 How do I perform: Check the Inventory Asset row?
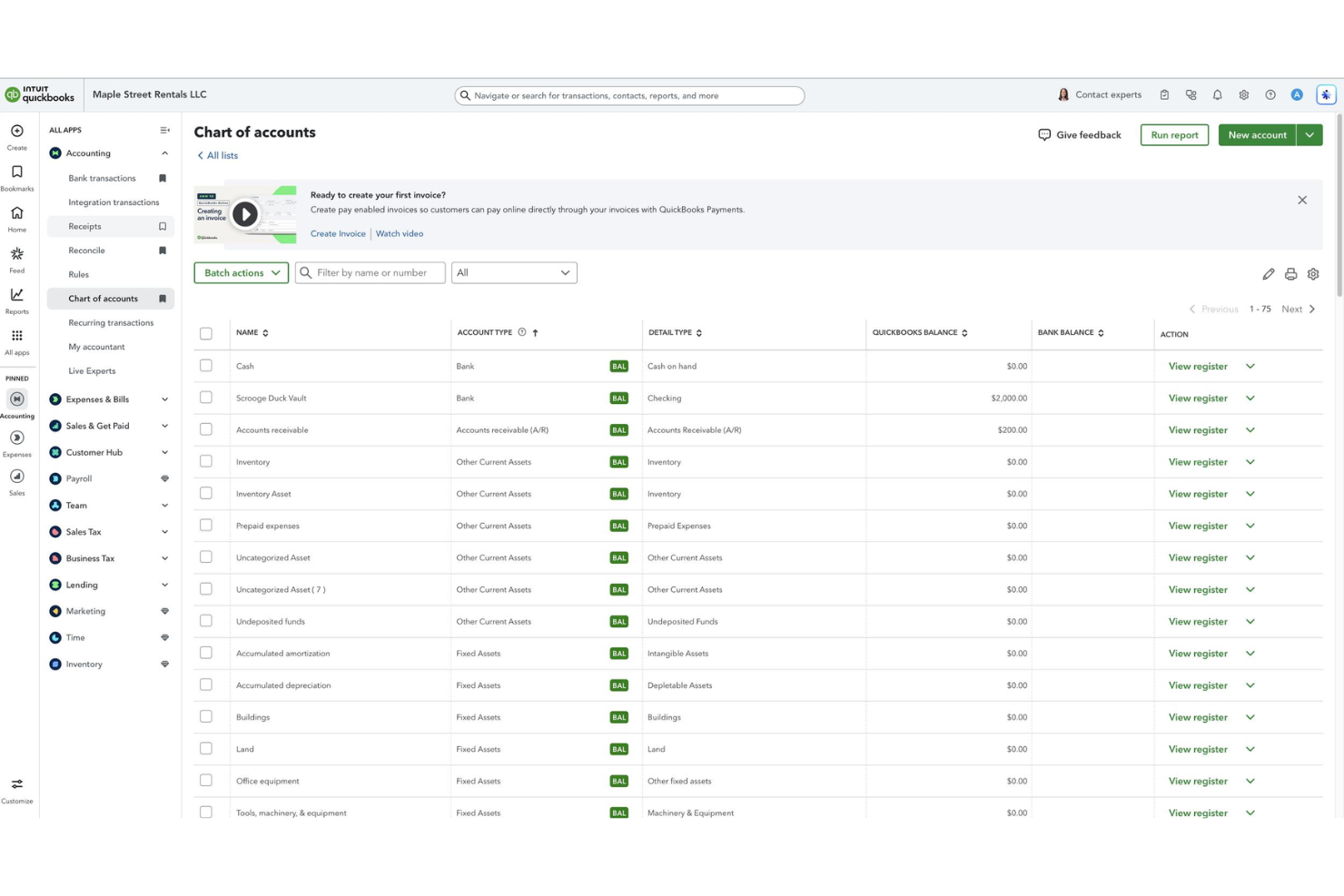(x=206, y=493)
